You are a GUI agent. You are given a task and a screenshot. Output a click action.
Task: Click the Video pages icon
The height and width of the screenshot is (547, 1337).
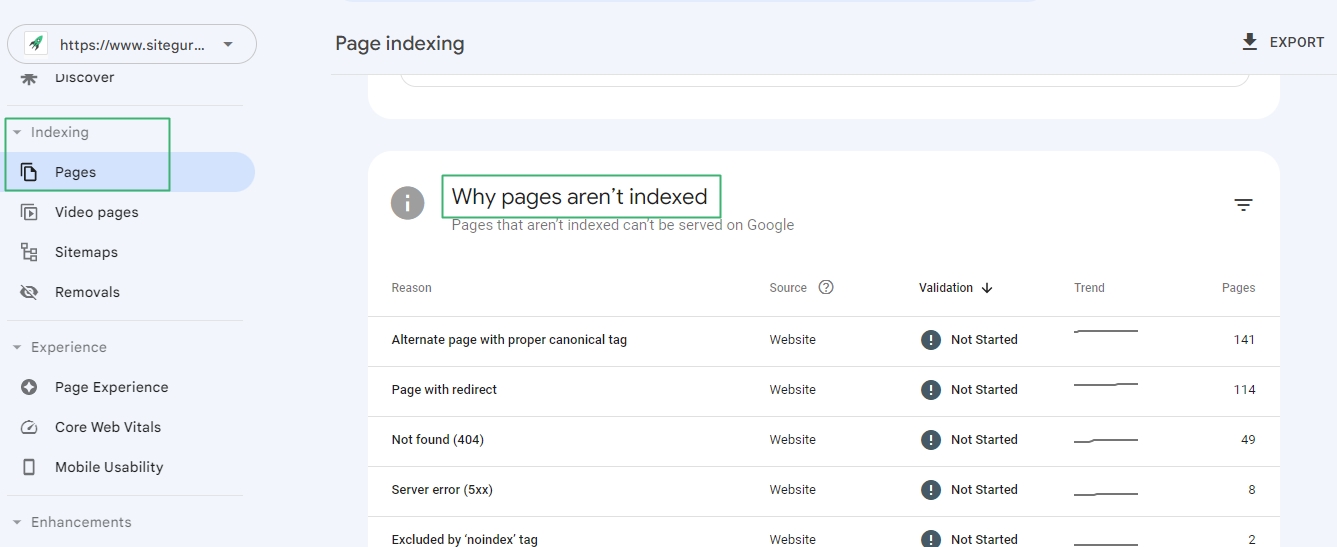tap(29, 212)
